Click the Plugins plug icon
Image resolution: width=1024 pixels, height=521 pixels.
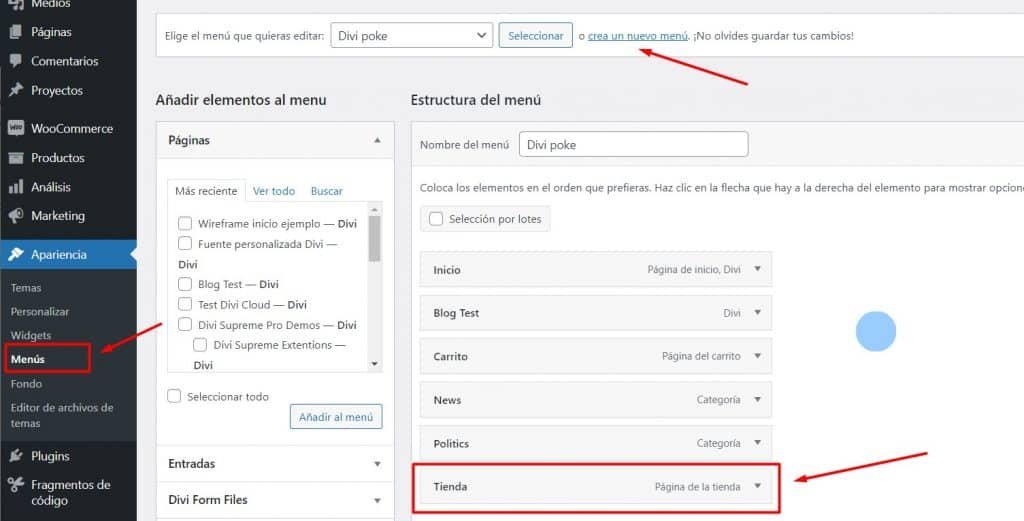pos(16,456)
